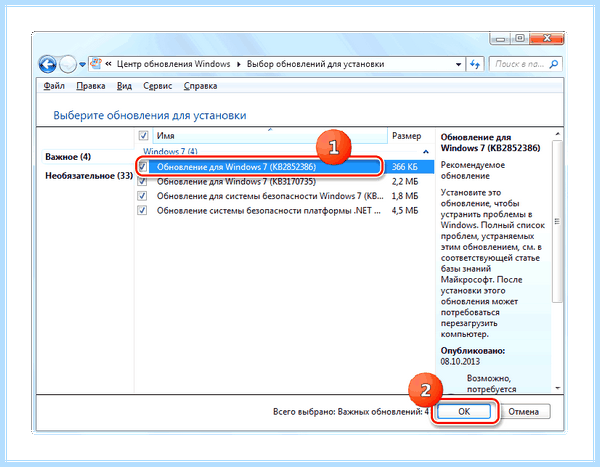The width and height of the screenshot is (600, 467).
Task: Click the 'Выбор обновлений для установки' breadcrumb
Action: pos(315,64)
